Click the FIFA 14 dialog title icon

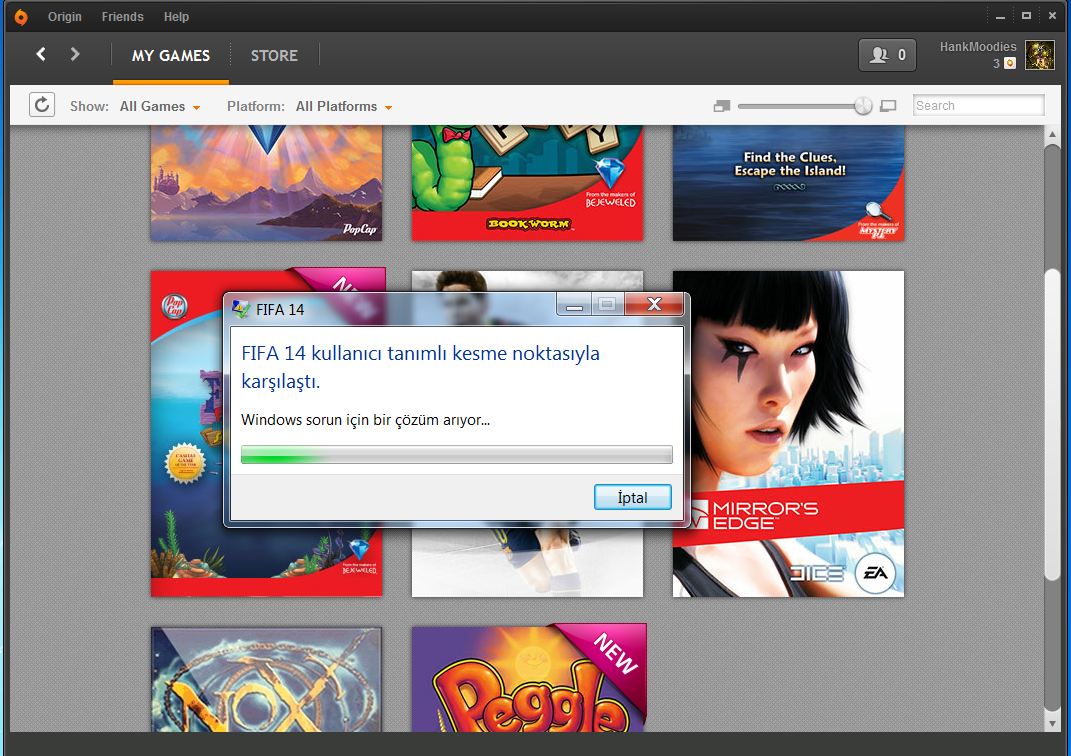pos(240,309)
